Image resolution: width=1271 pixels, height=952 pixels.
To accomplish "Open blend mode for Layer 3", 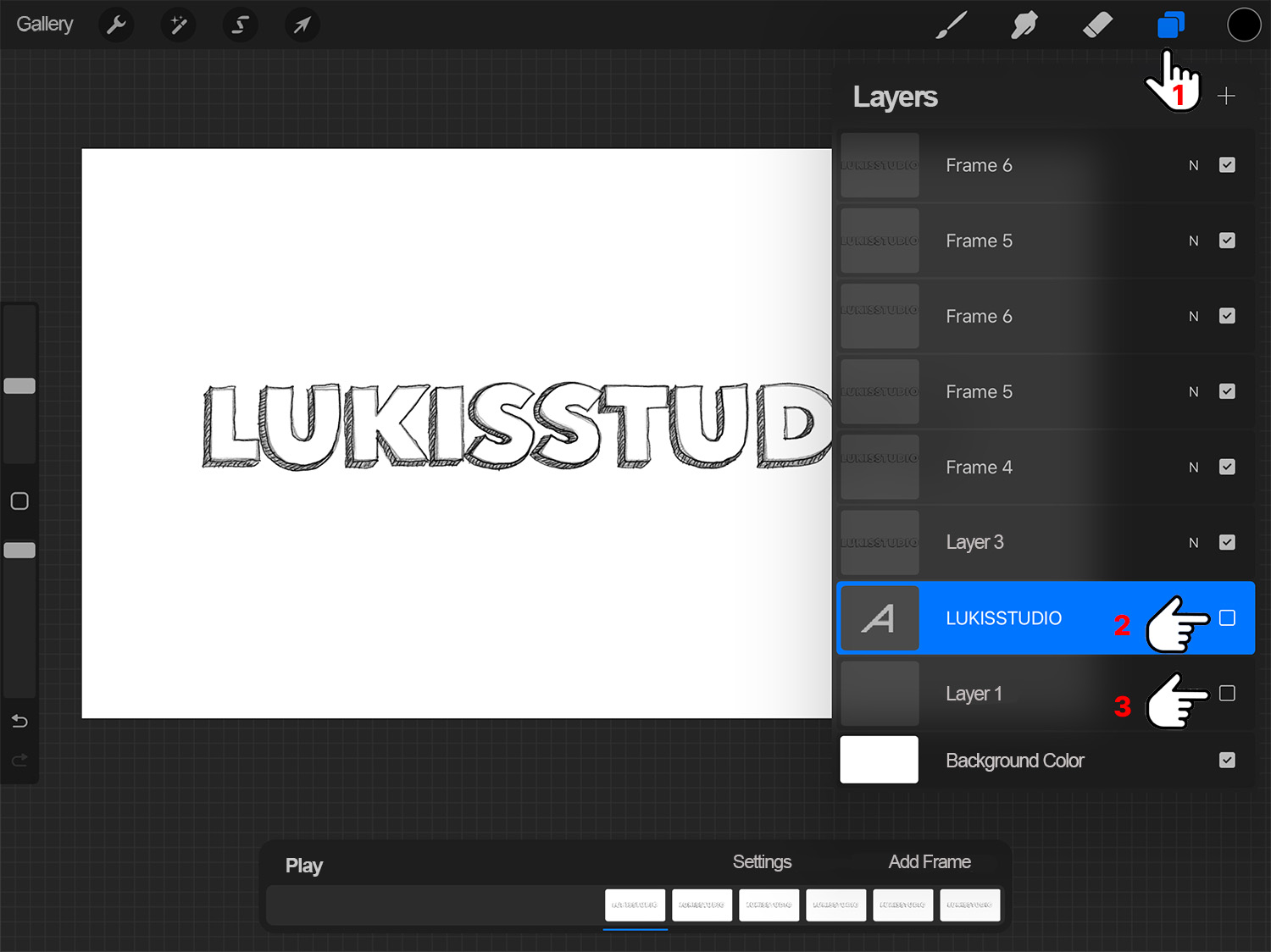I will tap(1193, 542).
